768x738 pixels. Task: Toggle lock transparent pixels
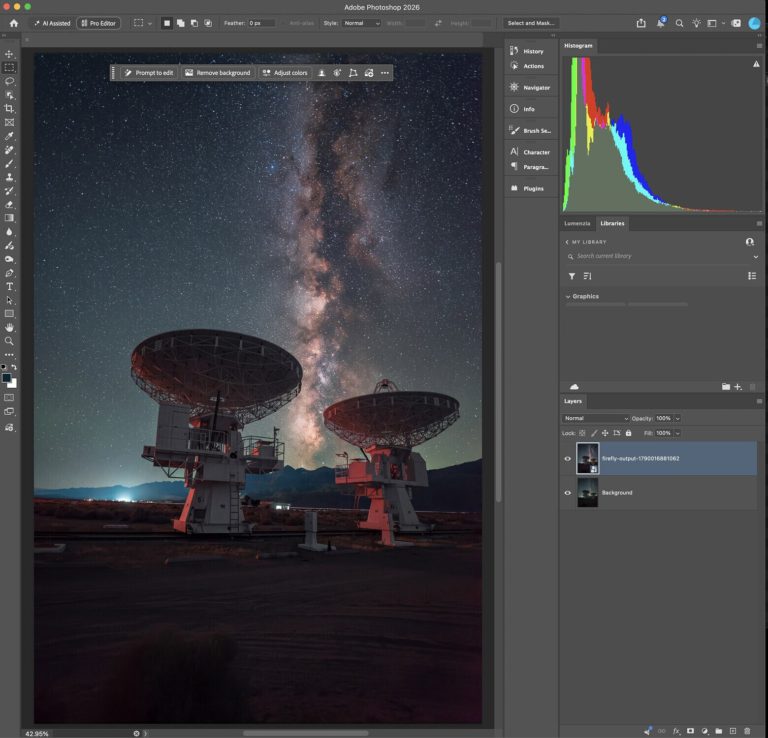coord(582,433)
